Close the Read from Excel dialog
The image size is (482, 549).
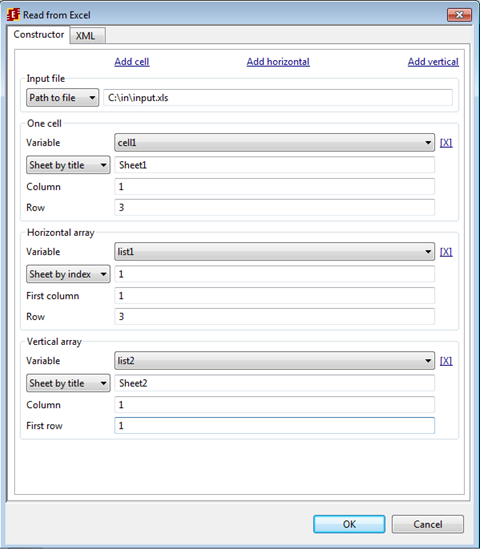click(459, 15)
